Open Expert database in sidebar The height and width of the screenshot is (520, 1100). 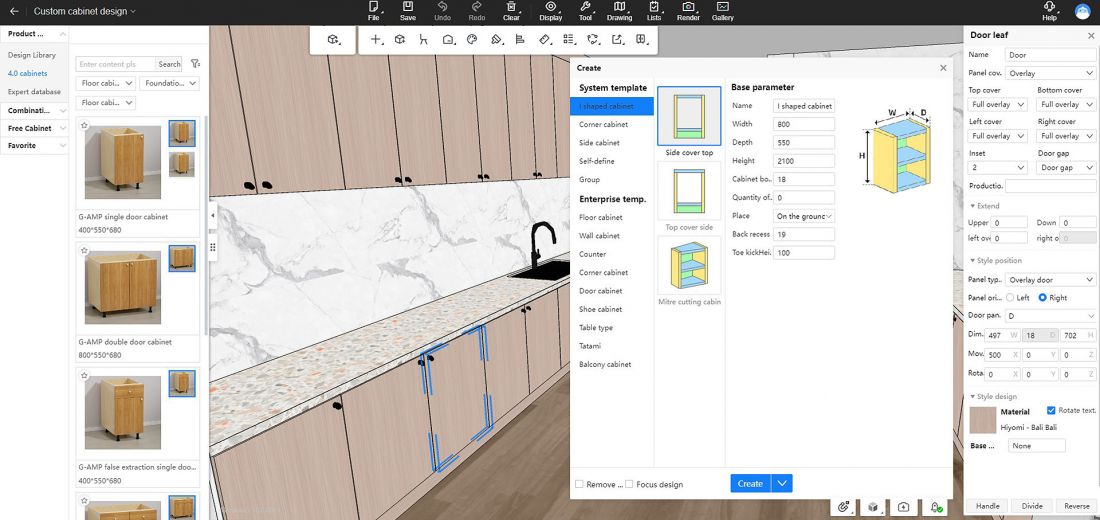click(x=34, y=91)
